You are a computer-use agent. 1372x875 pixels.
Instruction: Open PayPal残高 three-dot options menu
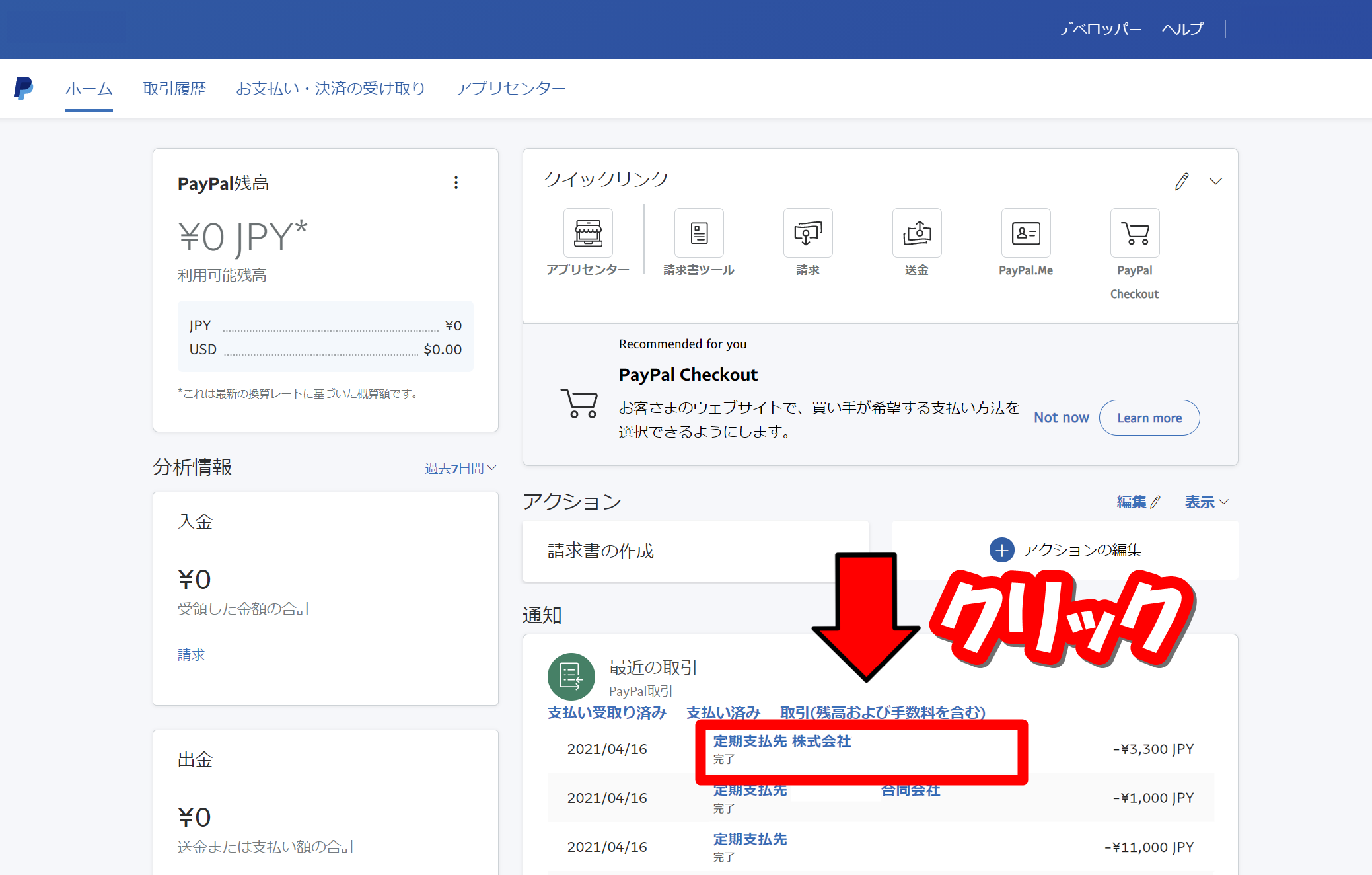click(456, 183)
